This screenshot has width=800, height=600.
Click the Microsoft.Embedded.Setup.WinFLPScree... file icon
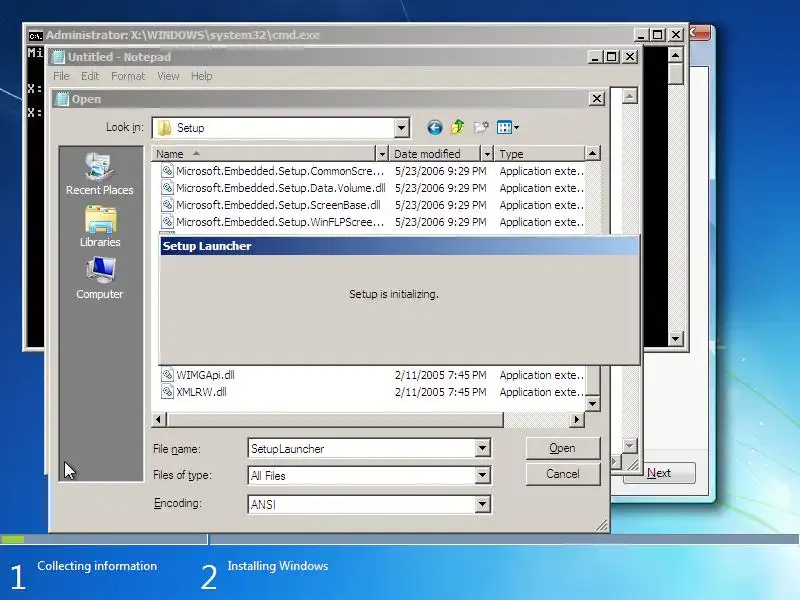167,222
